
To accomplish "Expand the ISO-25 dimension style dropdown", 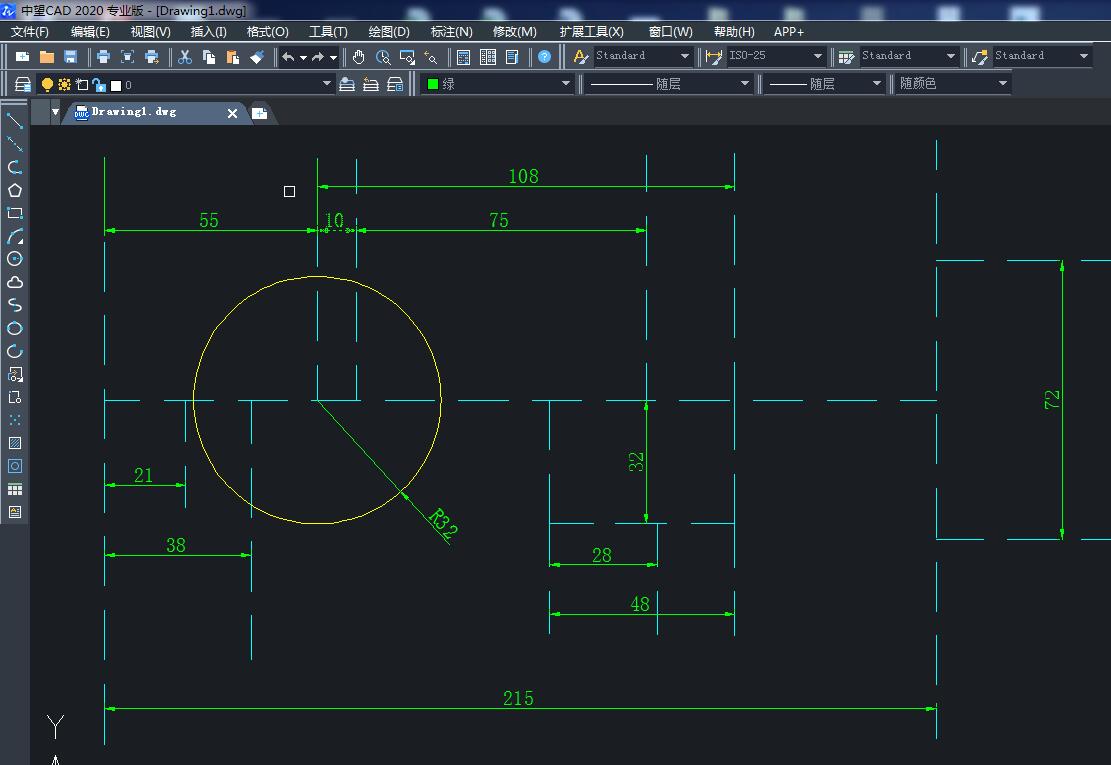I will click(818, 57).
